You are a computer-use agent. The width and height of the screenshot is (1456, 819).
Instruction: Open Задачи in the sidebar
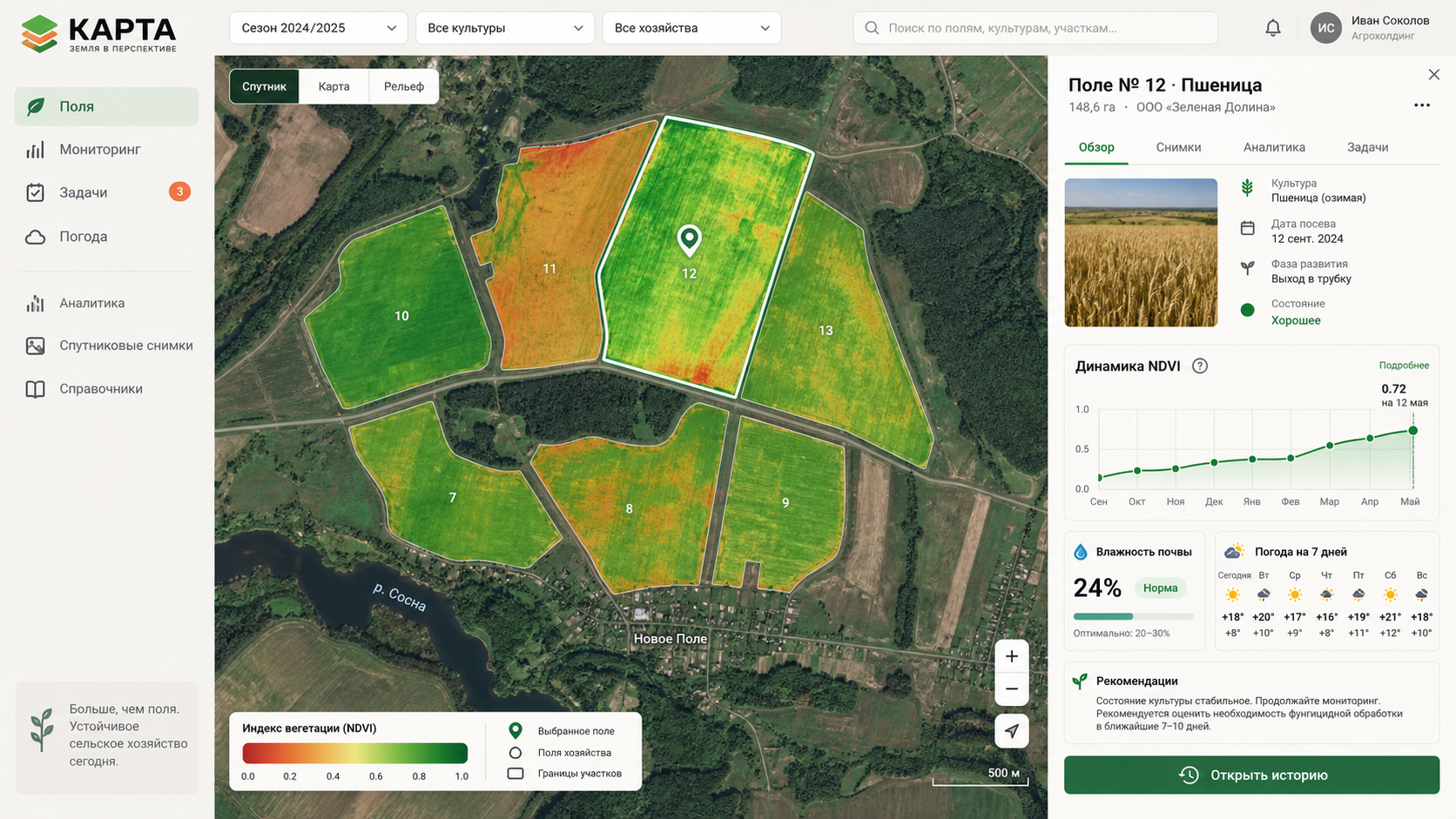pyautogui.click(x=106, y=192)
